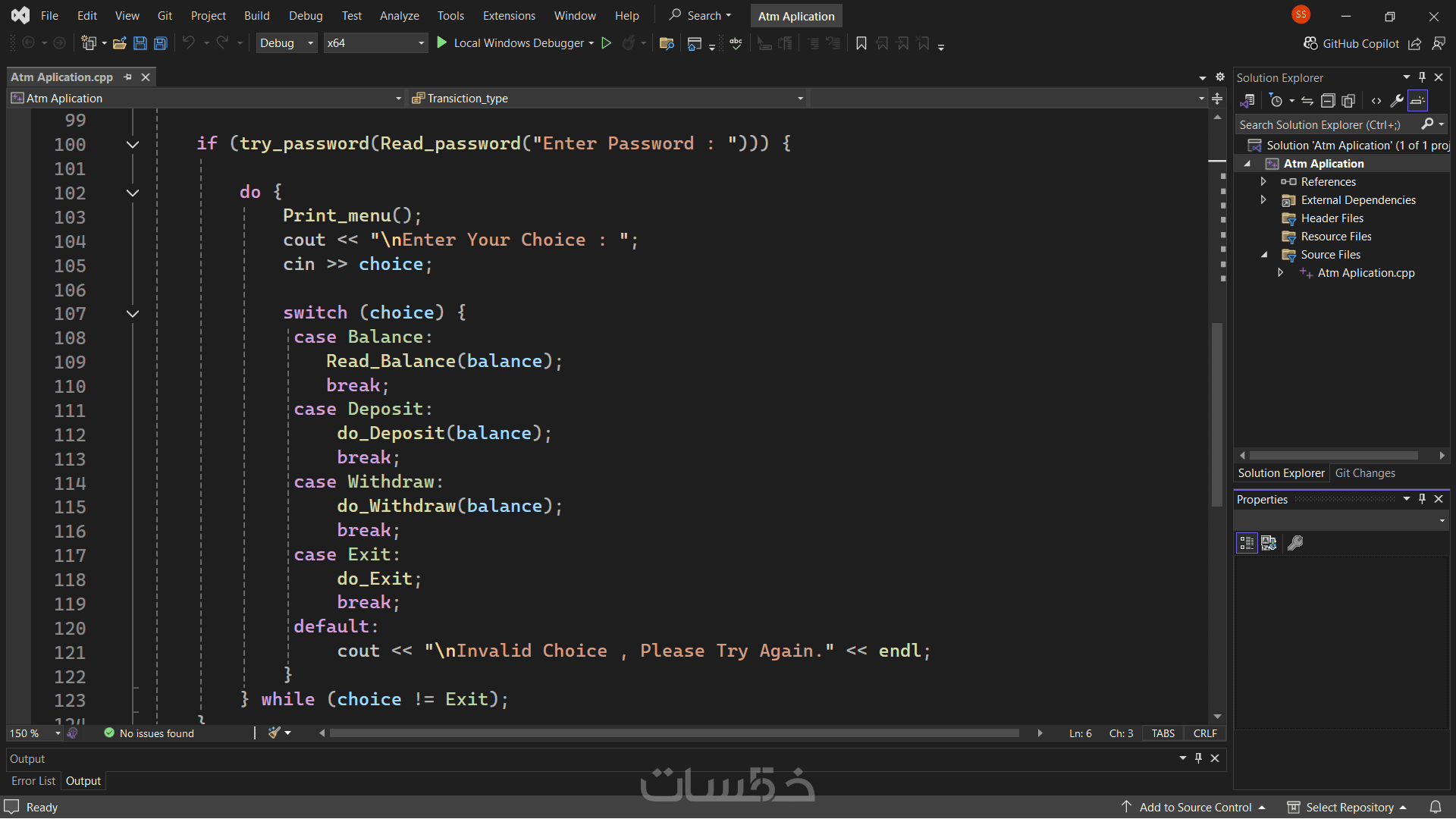Click Select Repository in status bar
1456x819 pixels.
tap(1349, 808)
